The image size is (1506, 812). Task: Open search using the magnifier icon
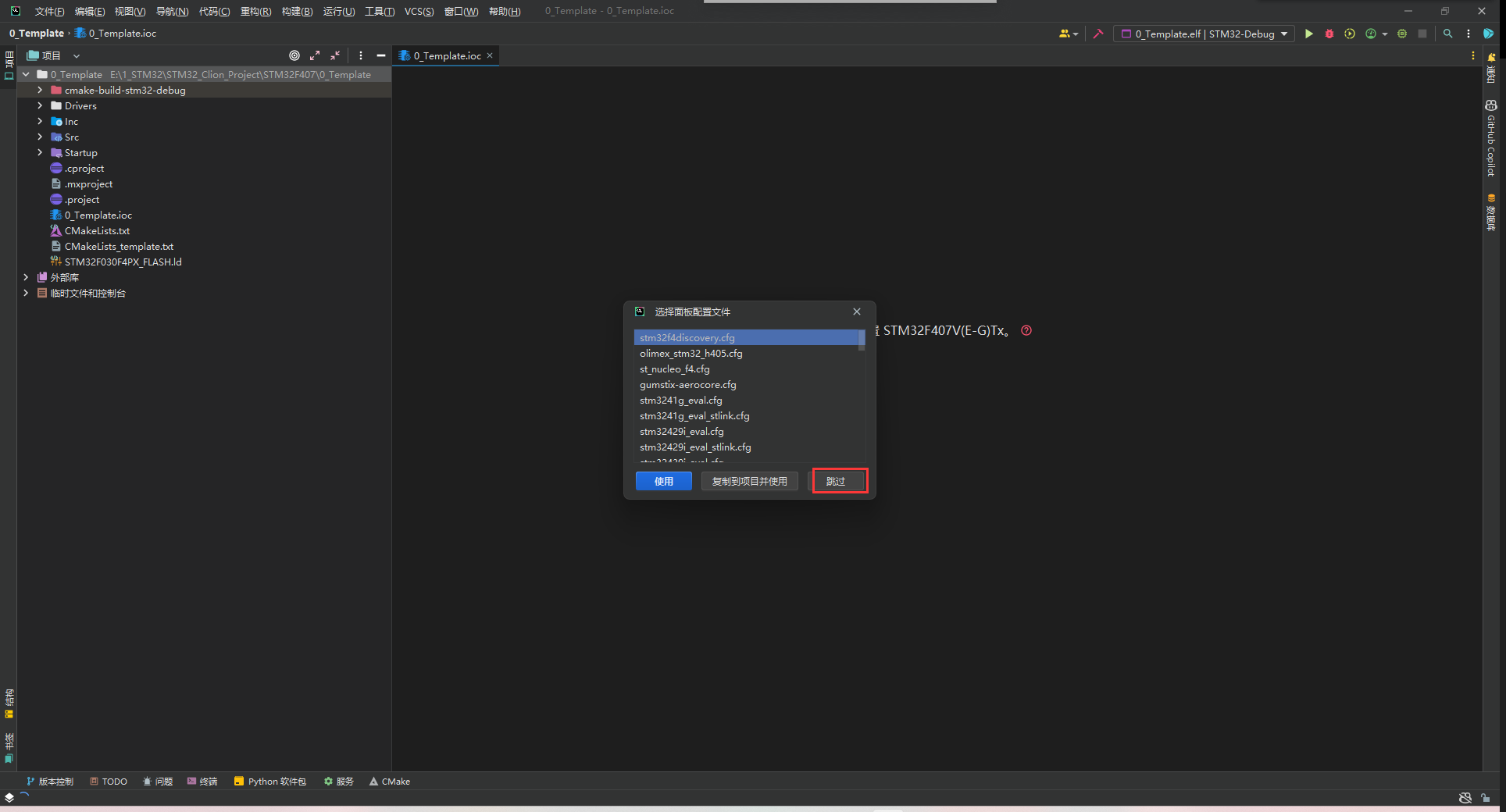click(1447, 34)
